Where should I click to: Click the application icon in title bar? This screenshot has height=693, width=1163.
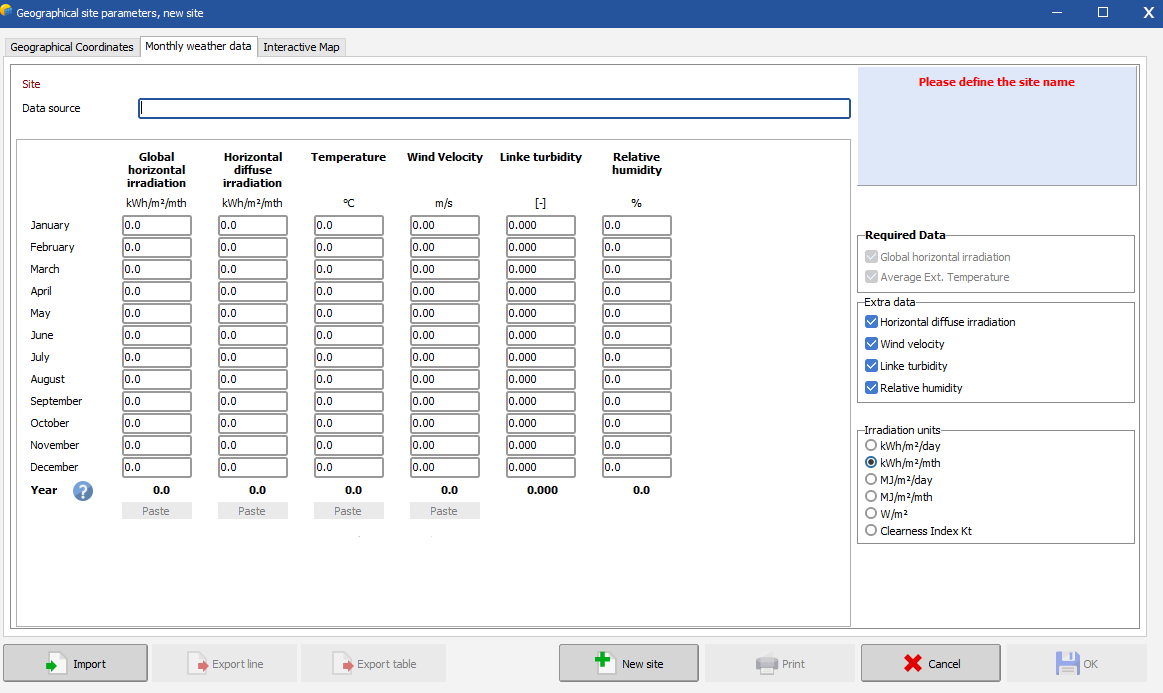pos(8,11)
